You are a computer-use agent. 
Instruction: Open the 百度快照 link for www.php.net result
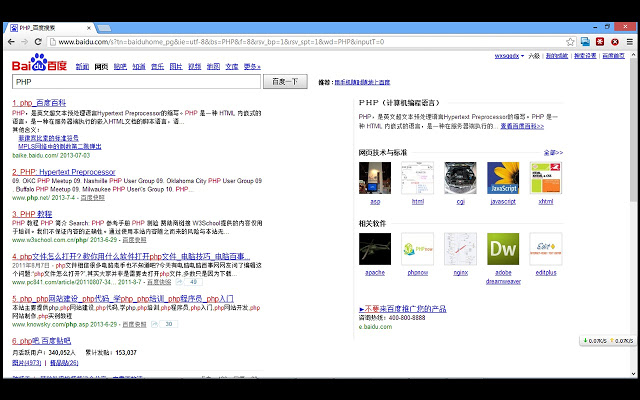coord(93,198)
